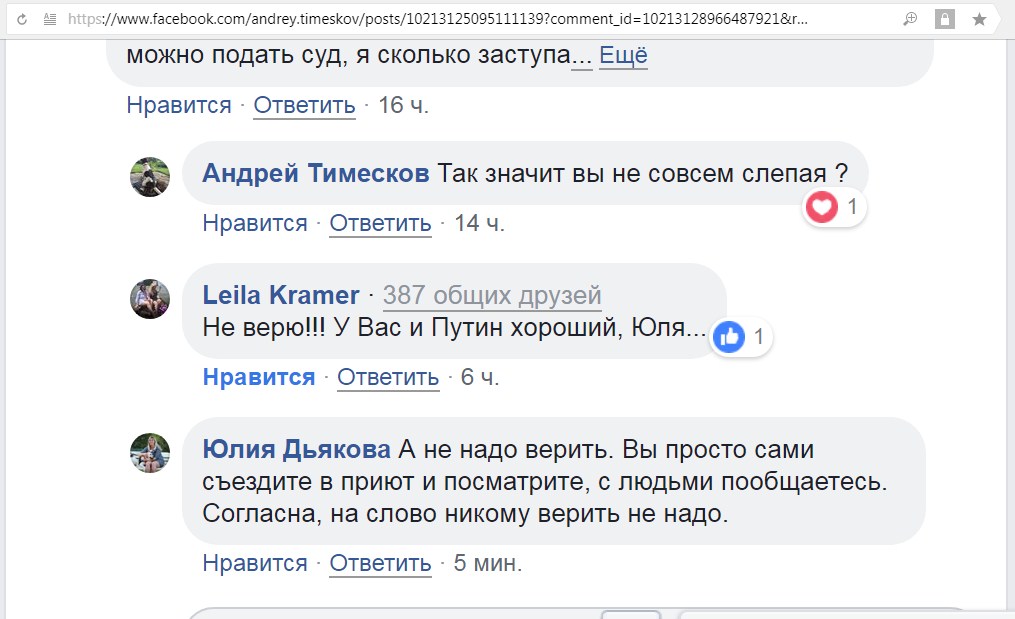Click Юлия Дьякова's avatar picture
Screen dimensions: 1015x619
150,453
